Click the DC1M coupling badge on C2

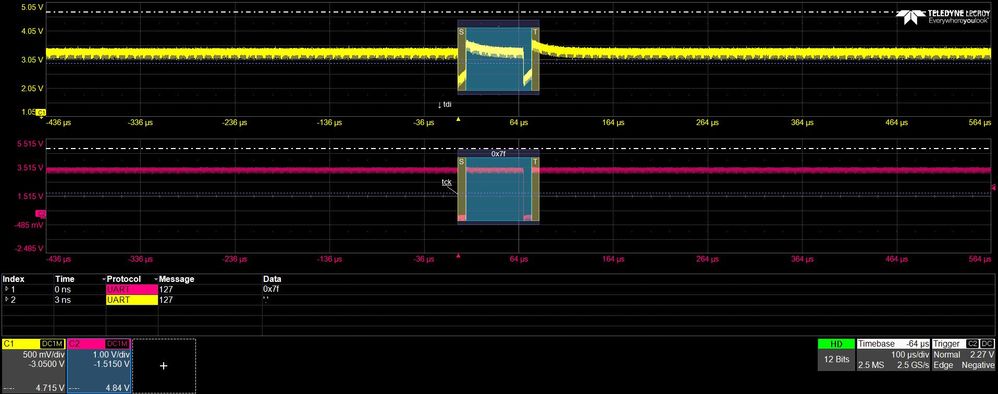tap(118, 344)
